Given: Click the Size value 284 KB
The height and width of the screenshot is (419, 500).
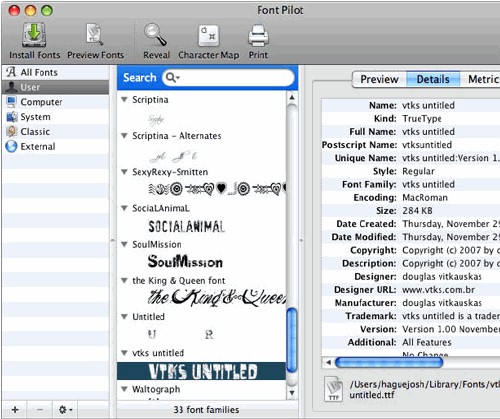Looking at the screenshot, I should [417, 211].
